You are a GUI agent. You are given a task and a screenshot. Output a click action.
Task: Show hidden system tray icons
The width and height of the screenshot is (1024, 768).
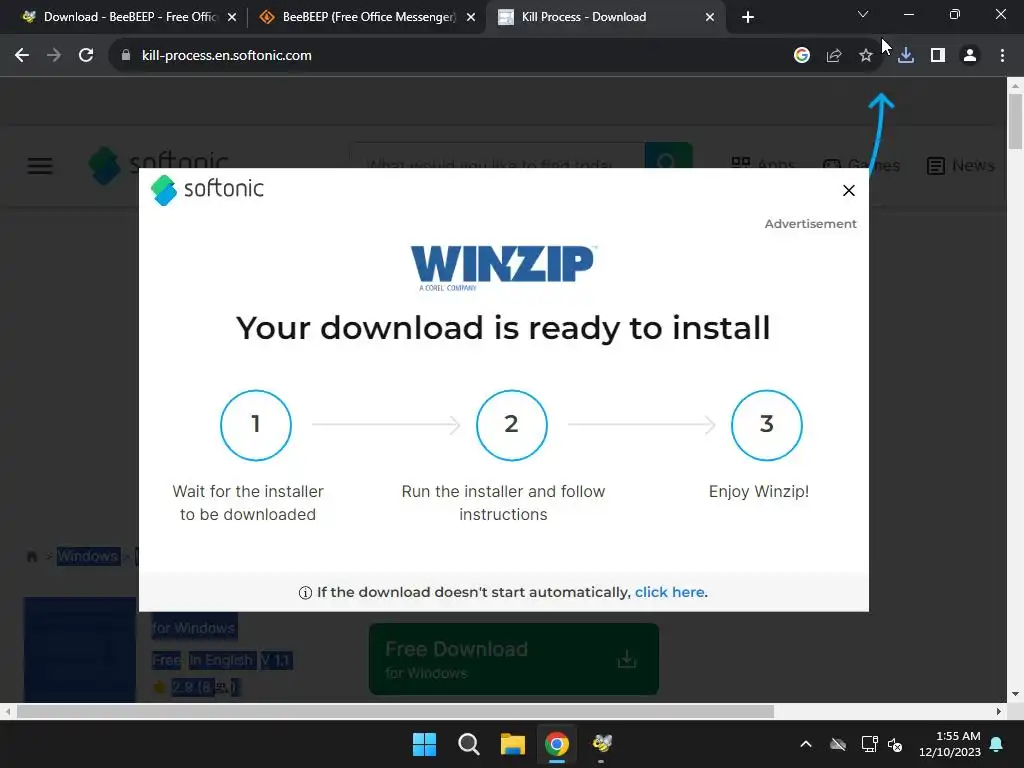coord(806,744)
